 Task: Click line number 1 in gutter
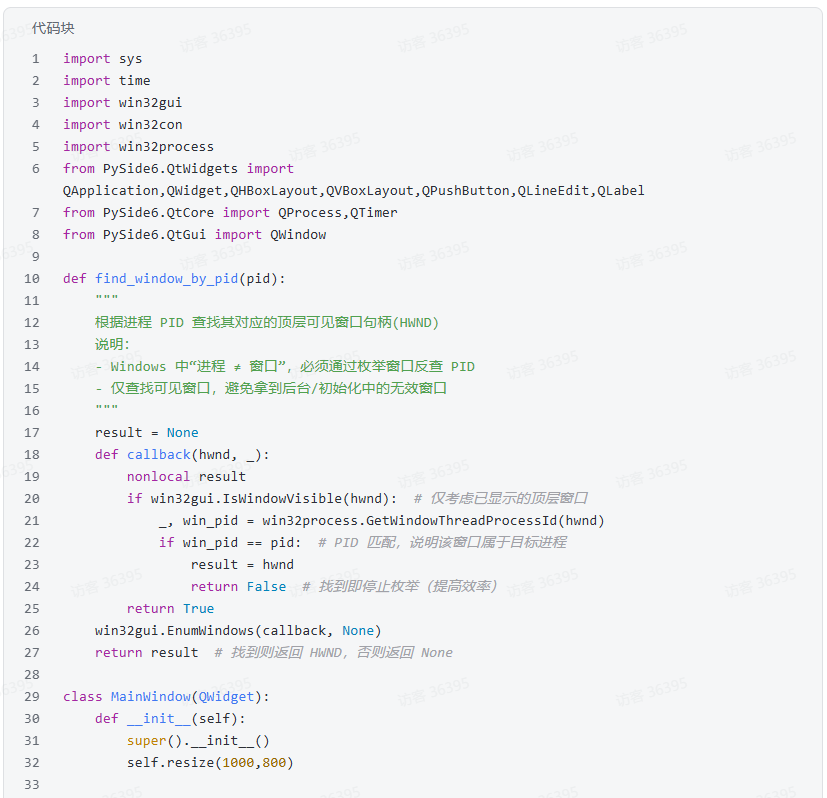pyautogui.click(x=35, y=59)
